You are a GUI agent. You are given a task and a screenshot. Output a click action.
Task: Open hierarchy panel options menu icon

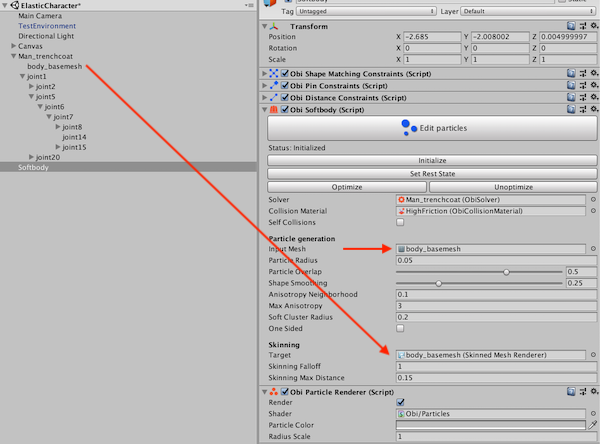coord(249,5)
